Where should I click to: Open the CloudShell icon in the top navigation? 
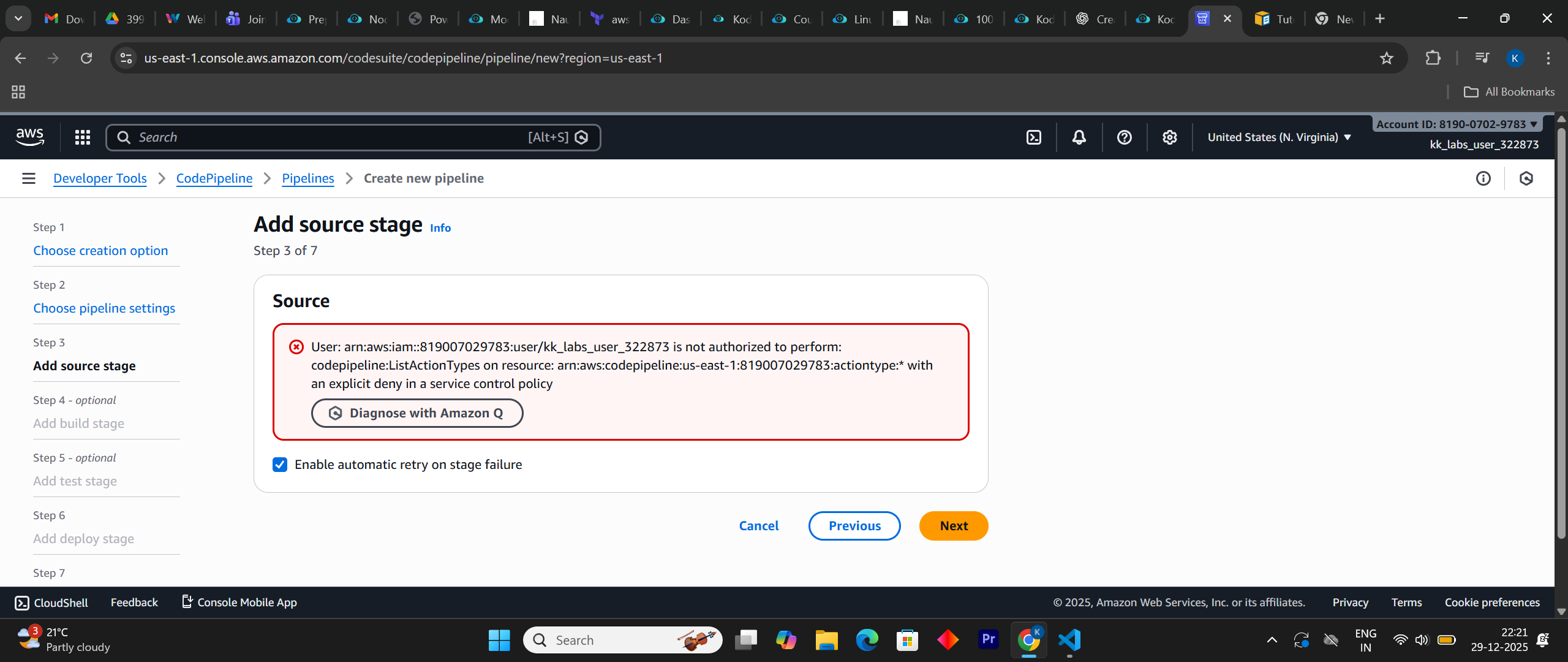(x=1034, y=137)
